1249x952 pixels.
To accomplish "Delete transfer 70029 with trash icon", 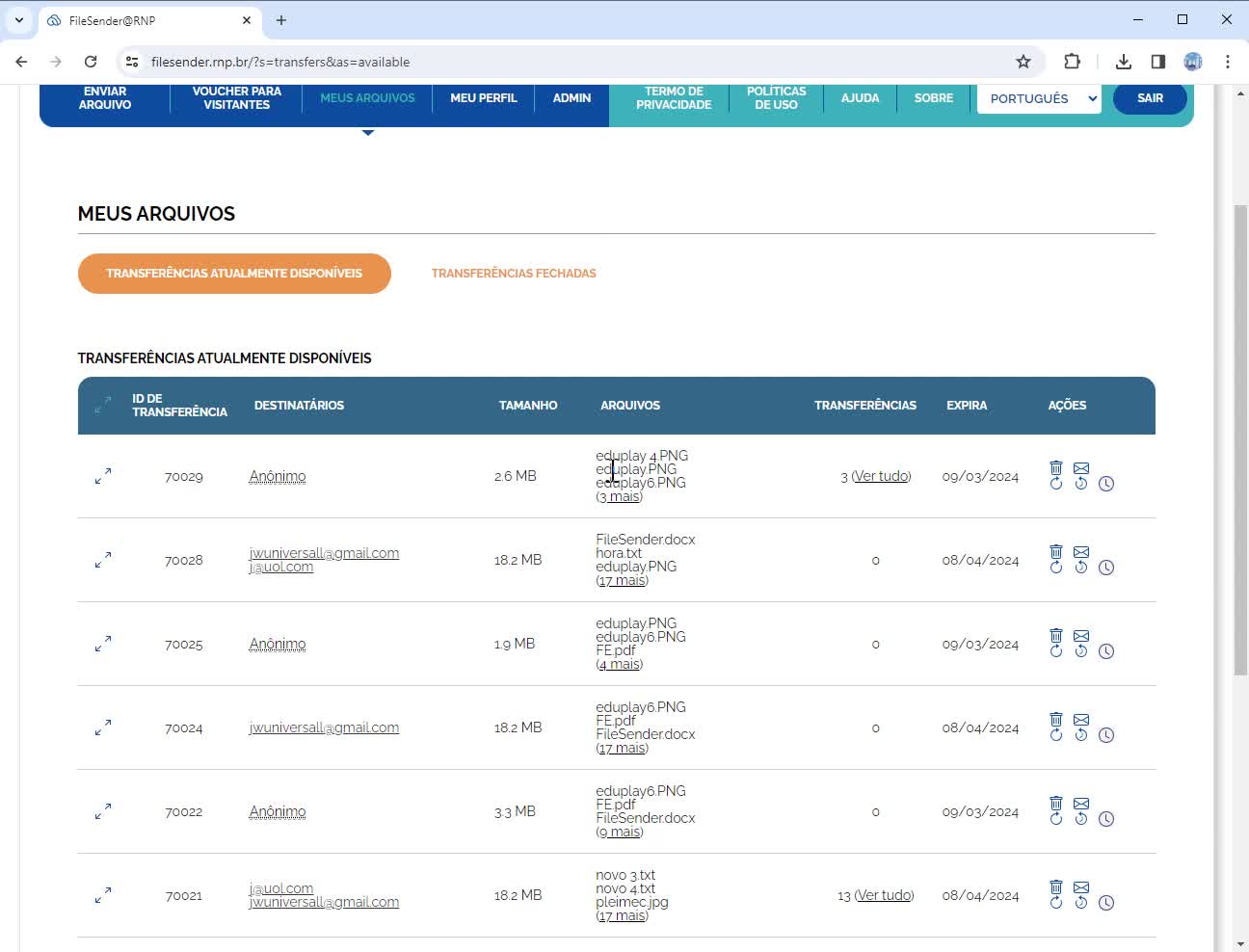I will pyautogui.click(x=1056, y=467).
